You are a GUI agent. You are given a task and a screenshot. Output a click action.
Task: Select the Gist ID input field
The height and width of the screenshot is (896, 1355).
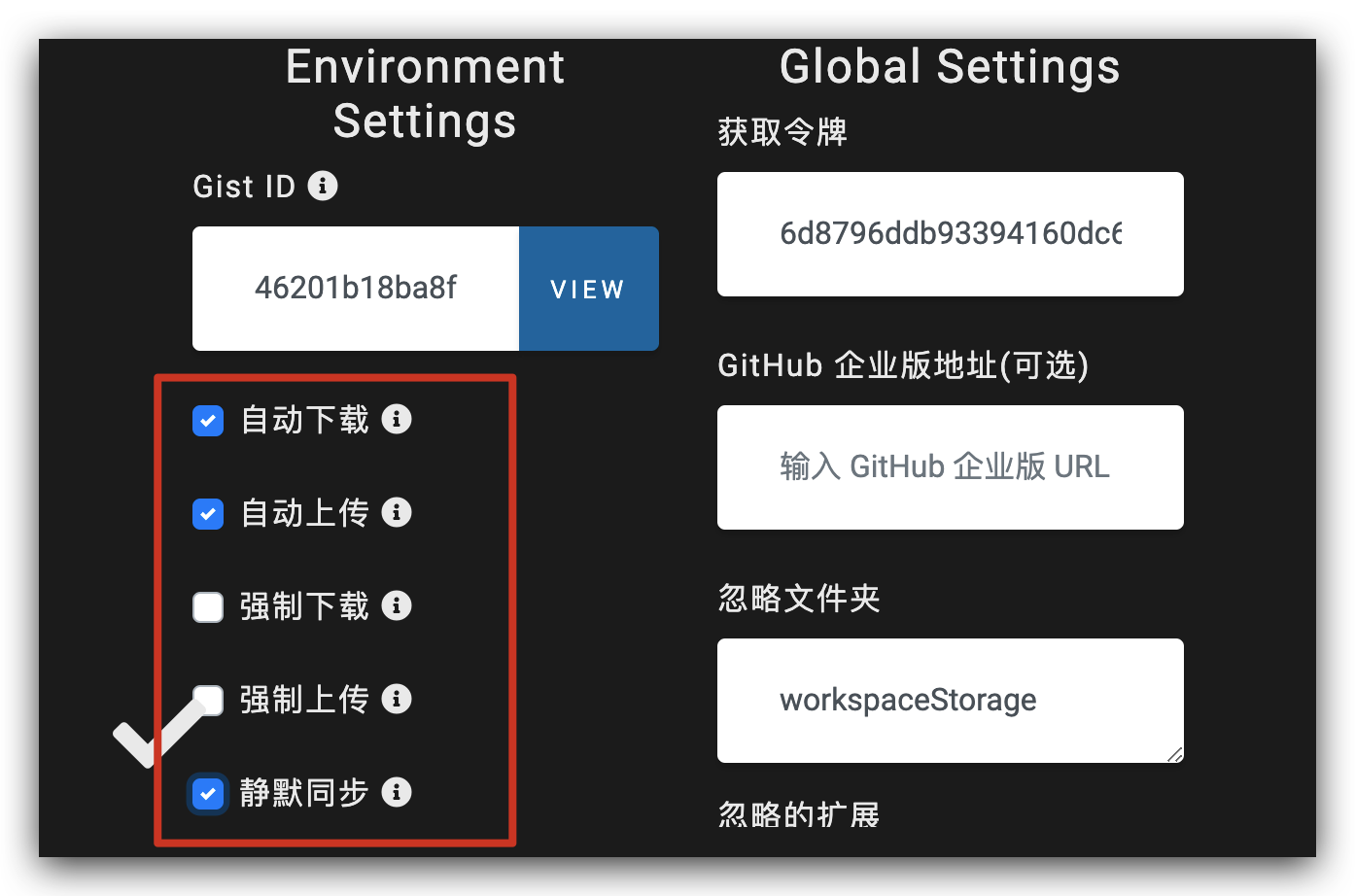point(355,289)
